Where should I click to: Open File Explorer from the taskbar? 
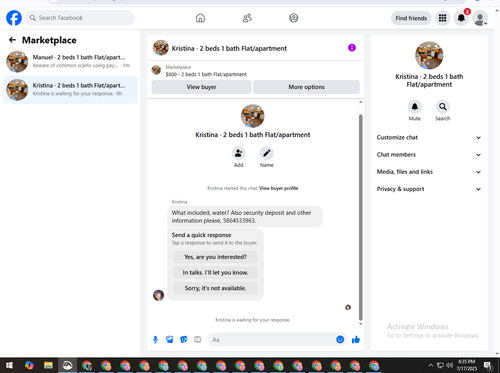pyautogui.click(x=48, y=365)
